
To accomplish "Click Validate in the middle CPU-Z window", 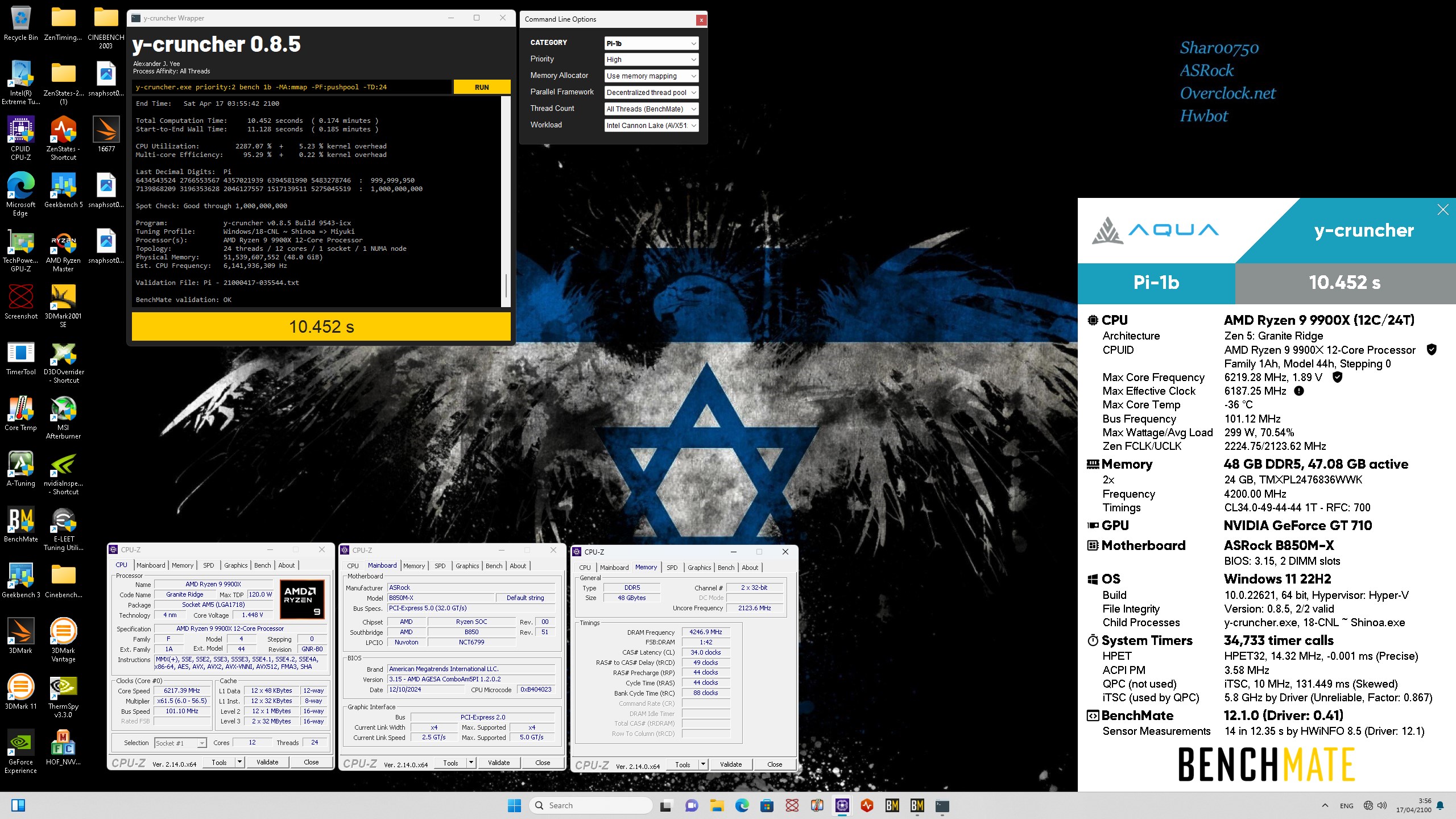I will coord(499,763).
